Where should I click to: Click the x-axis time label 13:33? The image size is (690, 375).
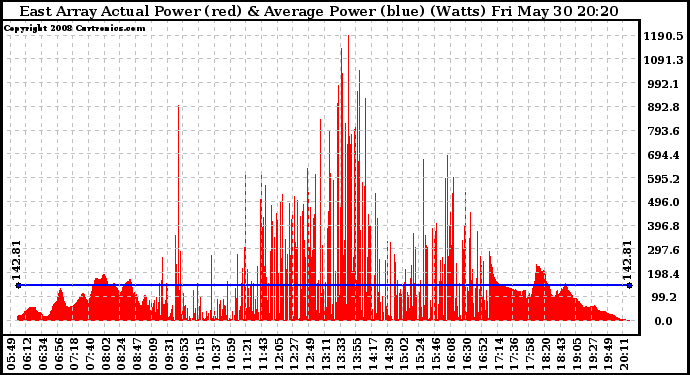(x=341, y=354)
